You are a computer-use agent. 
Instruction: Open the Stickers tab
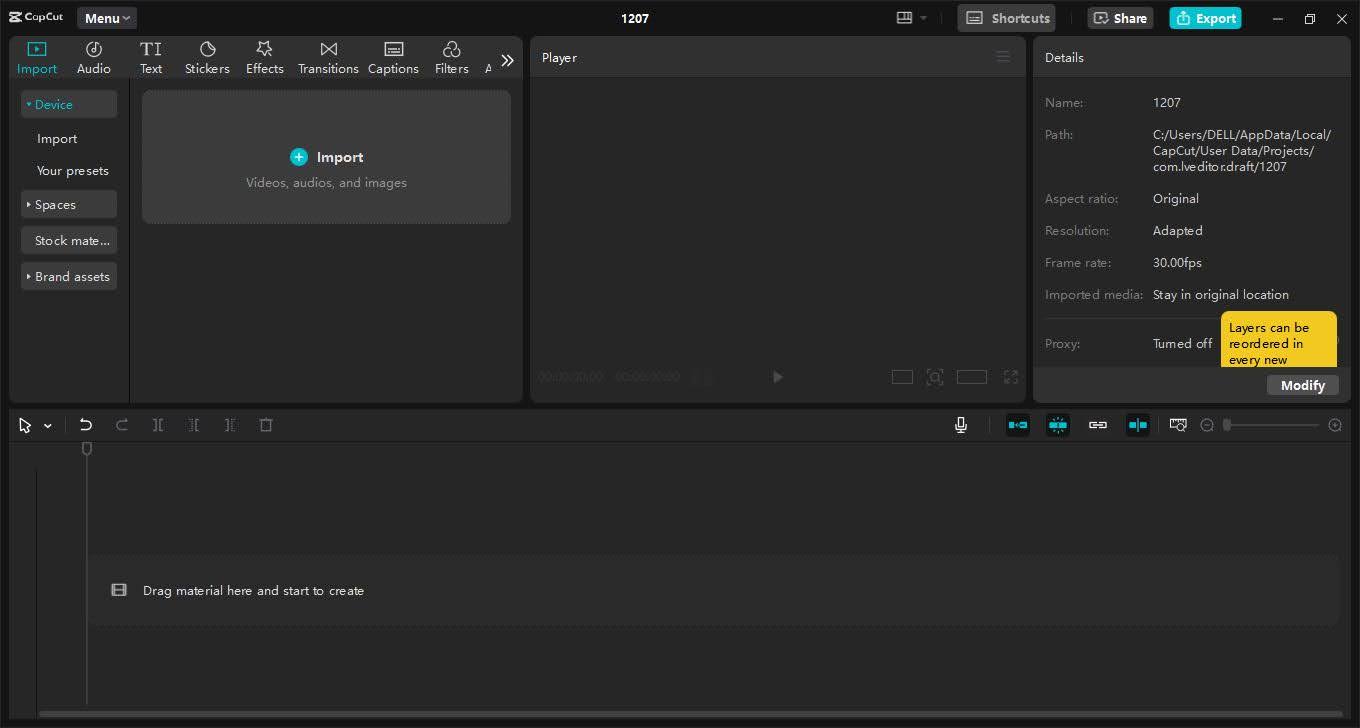pos(207,58)
